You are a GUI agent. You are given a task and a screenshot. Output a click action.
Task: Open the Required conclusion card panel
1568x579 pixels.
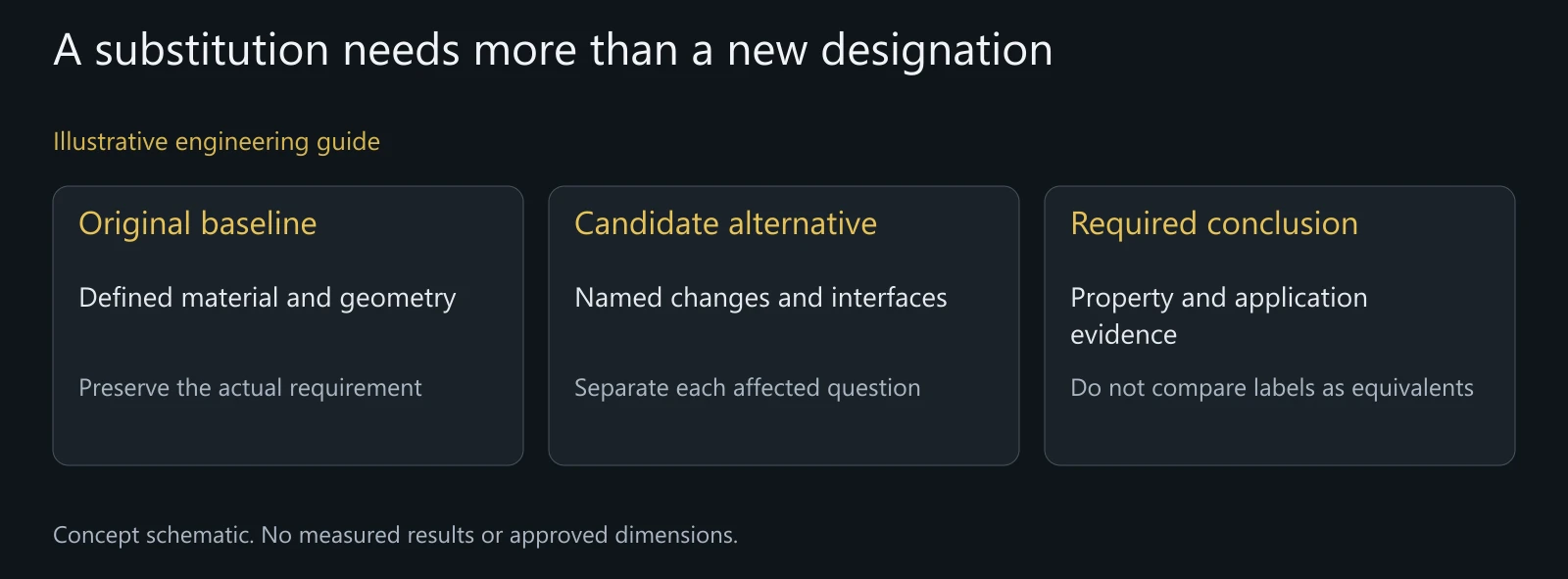click(x=1280, y=325)
